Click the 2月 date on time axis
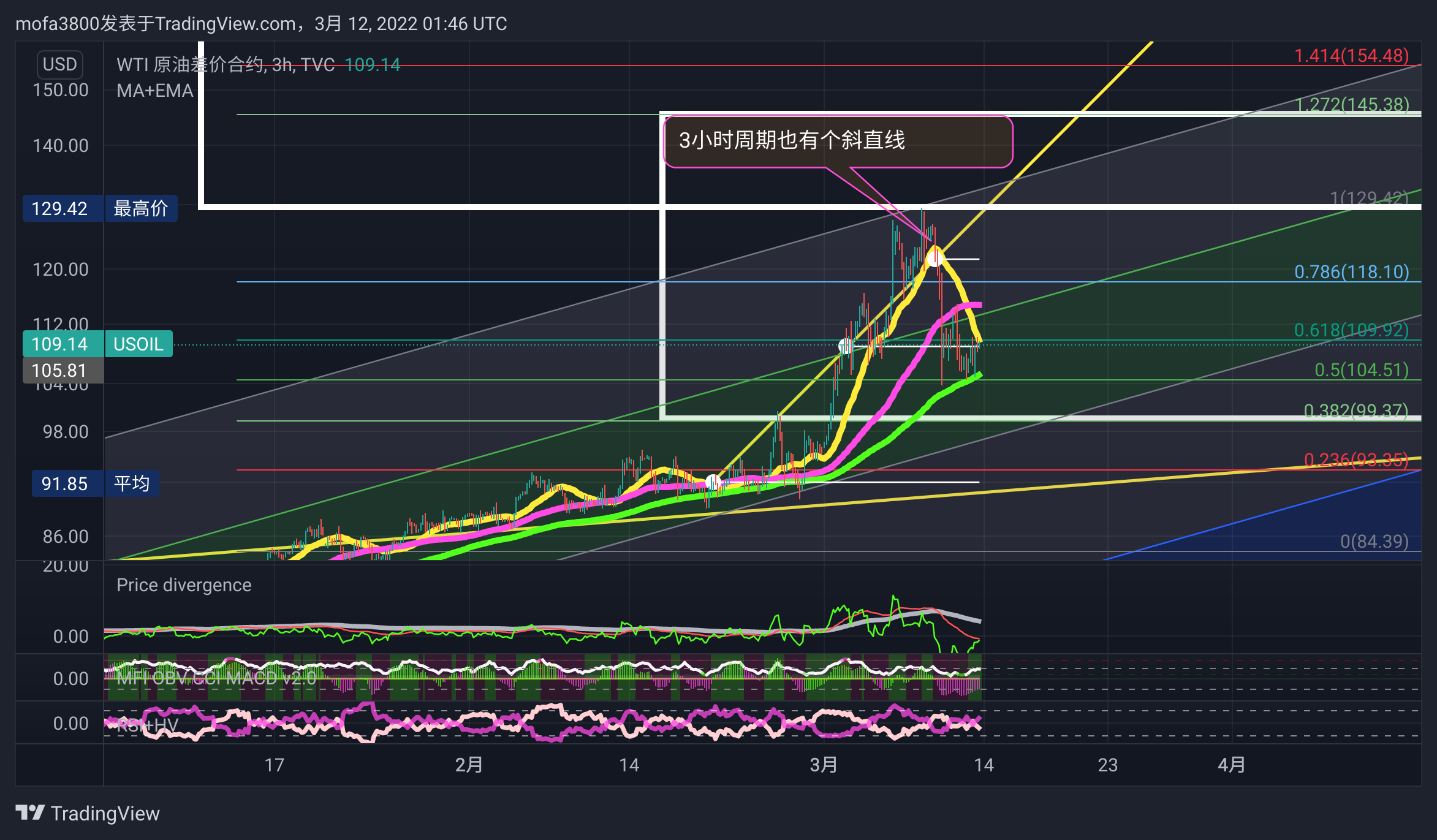The width and height of the screenshot is (1437, 840). [469, 765]
